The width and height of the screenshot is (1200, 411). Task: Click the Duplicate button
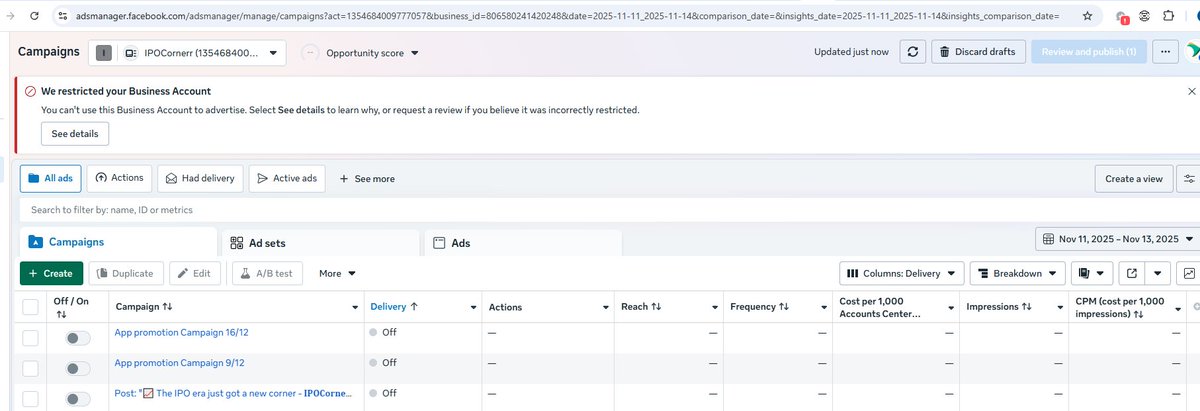126,273
